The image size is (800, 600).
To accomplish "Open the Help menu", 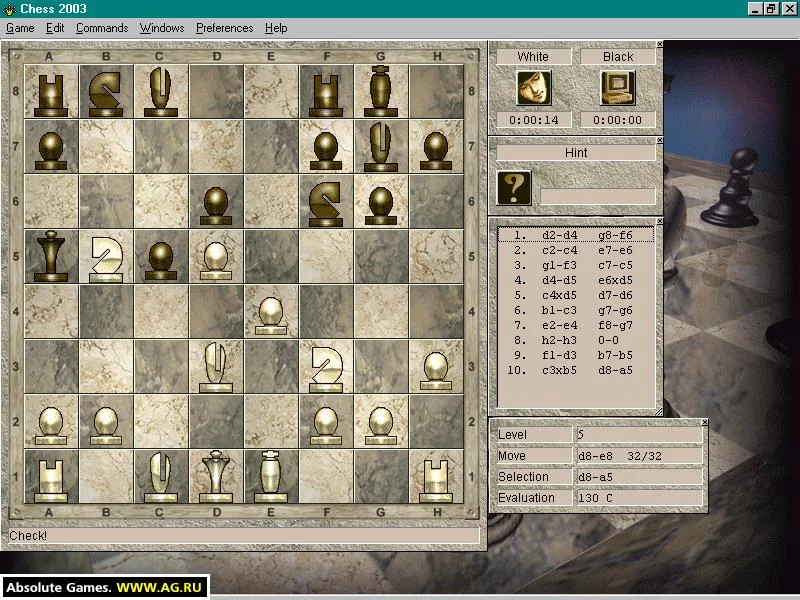I will coord(276,28).
